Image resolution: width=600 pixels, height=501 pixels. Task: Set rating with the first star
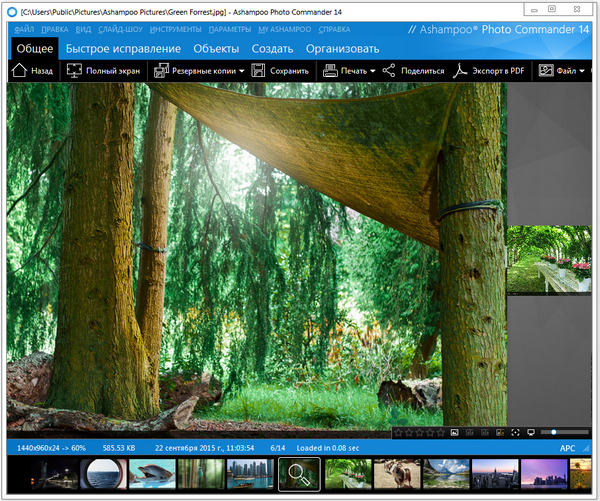coord(398,432)
